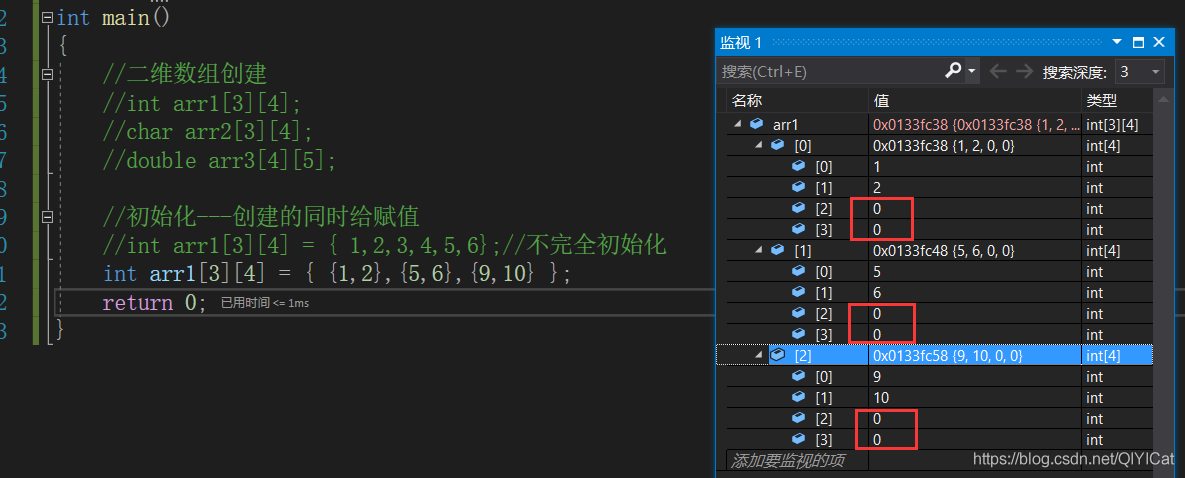
Task: Click cube icon beside value 6
Action: point(798,292)
